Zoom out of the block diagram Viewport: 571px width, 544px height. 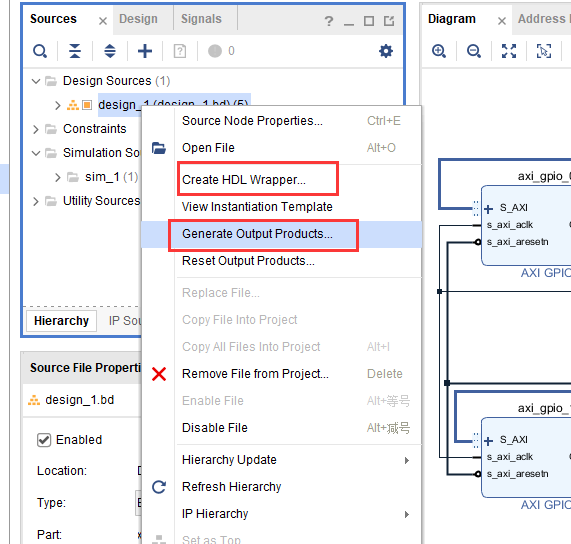pos(473,51)
